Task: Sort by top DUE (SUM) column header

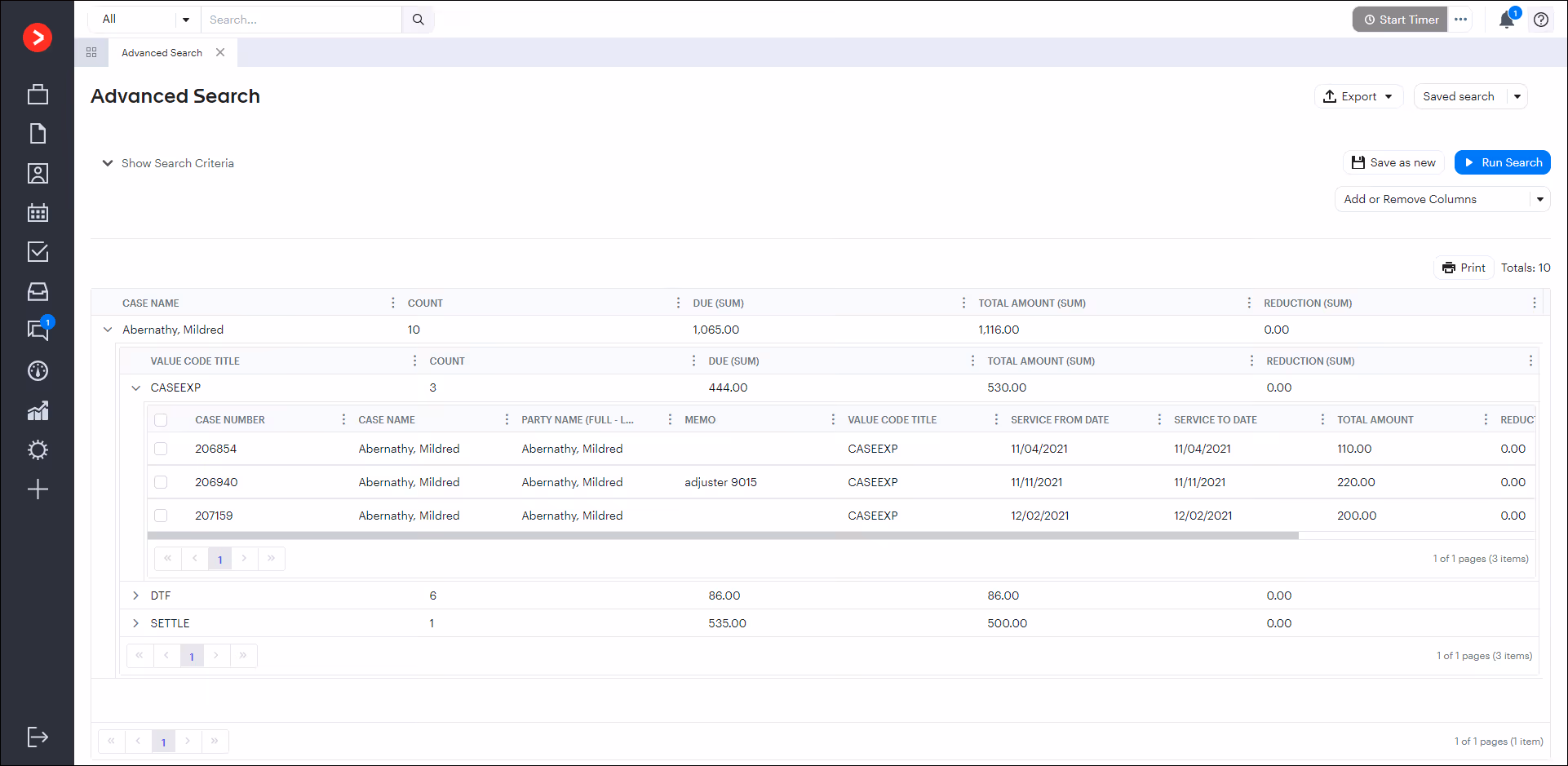Action: (x=718, y=303)
